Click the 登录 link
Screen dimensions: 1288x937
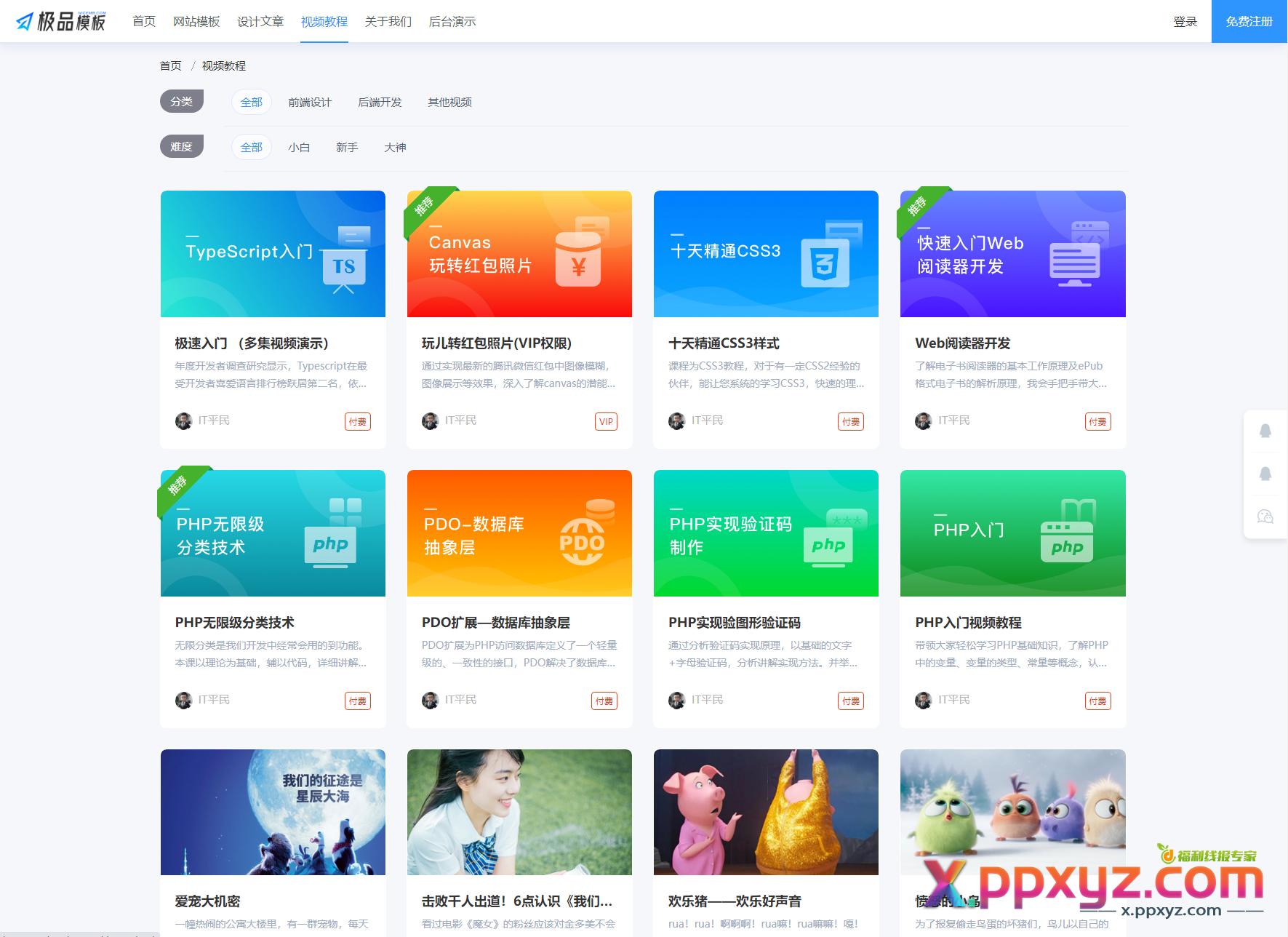pos(1185,21)
